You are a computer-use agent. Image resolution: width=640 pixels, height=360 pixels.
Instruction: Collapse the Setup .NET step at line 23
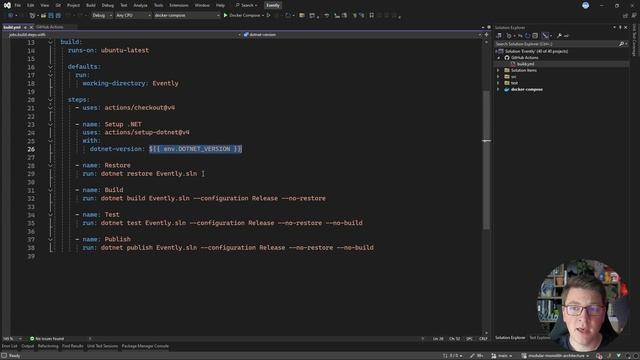[50, 124]
